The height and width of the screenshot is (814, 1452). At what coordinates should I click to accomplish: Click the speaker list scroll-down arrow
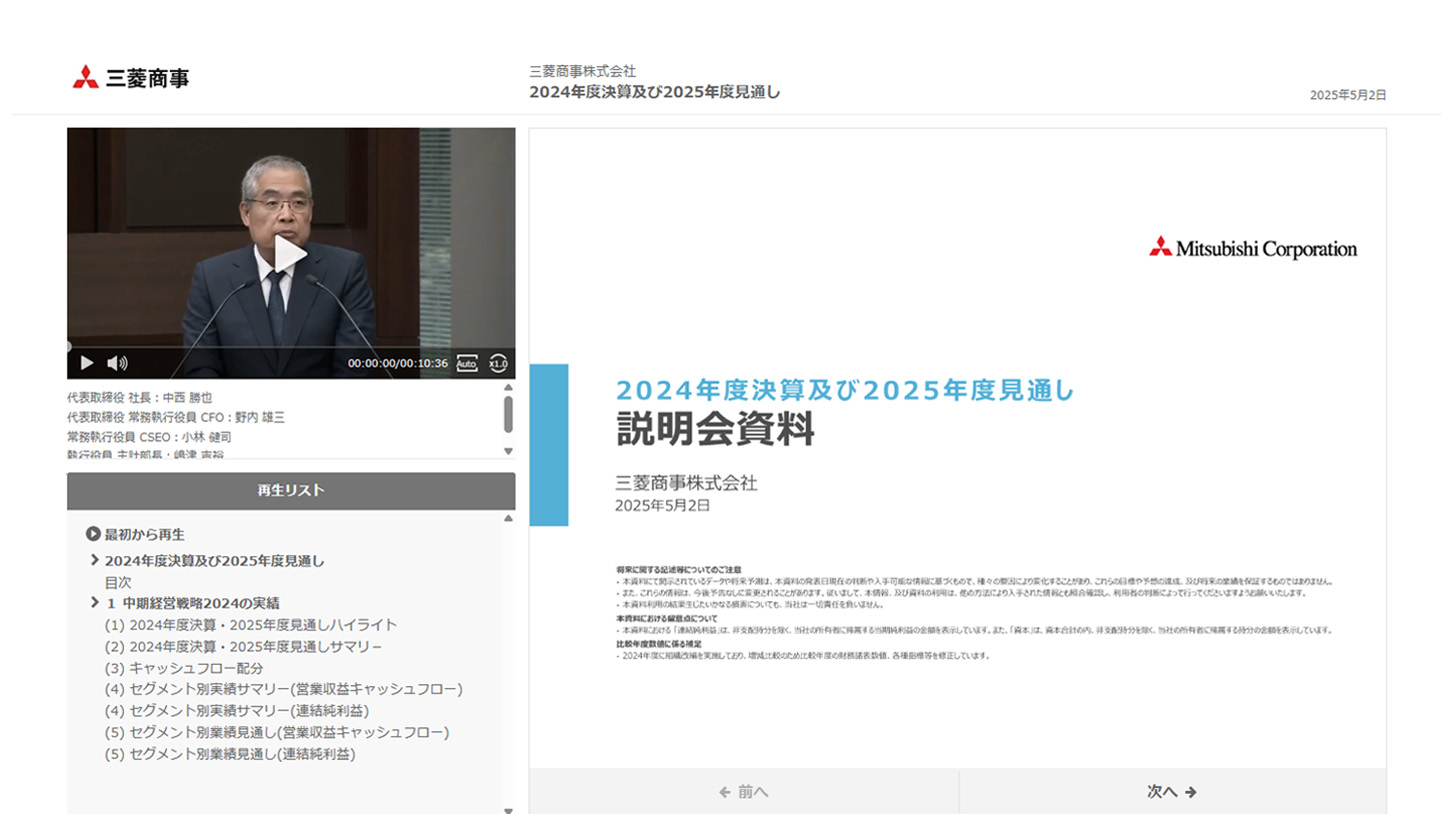point(508,452)
